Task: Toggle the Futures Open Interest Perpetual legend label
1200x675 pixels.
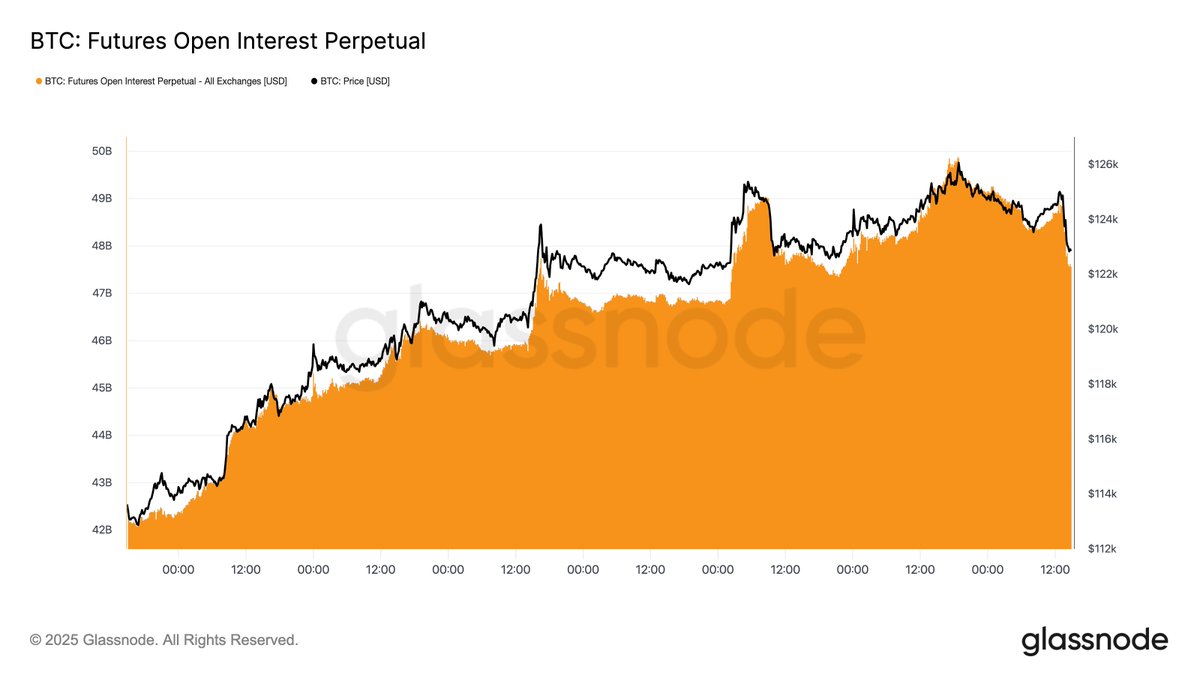Action: coord(166,81)
